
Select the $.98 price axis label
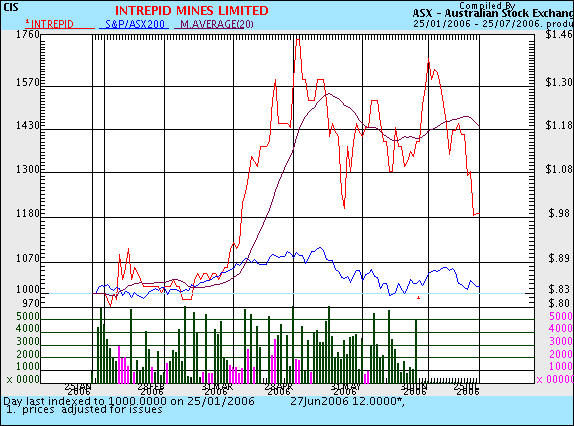point(560,213)
